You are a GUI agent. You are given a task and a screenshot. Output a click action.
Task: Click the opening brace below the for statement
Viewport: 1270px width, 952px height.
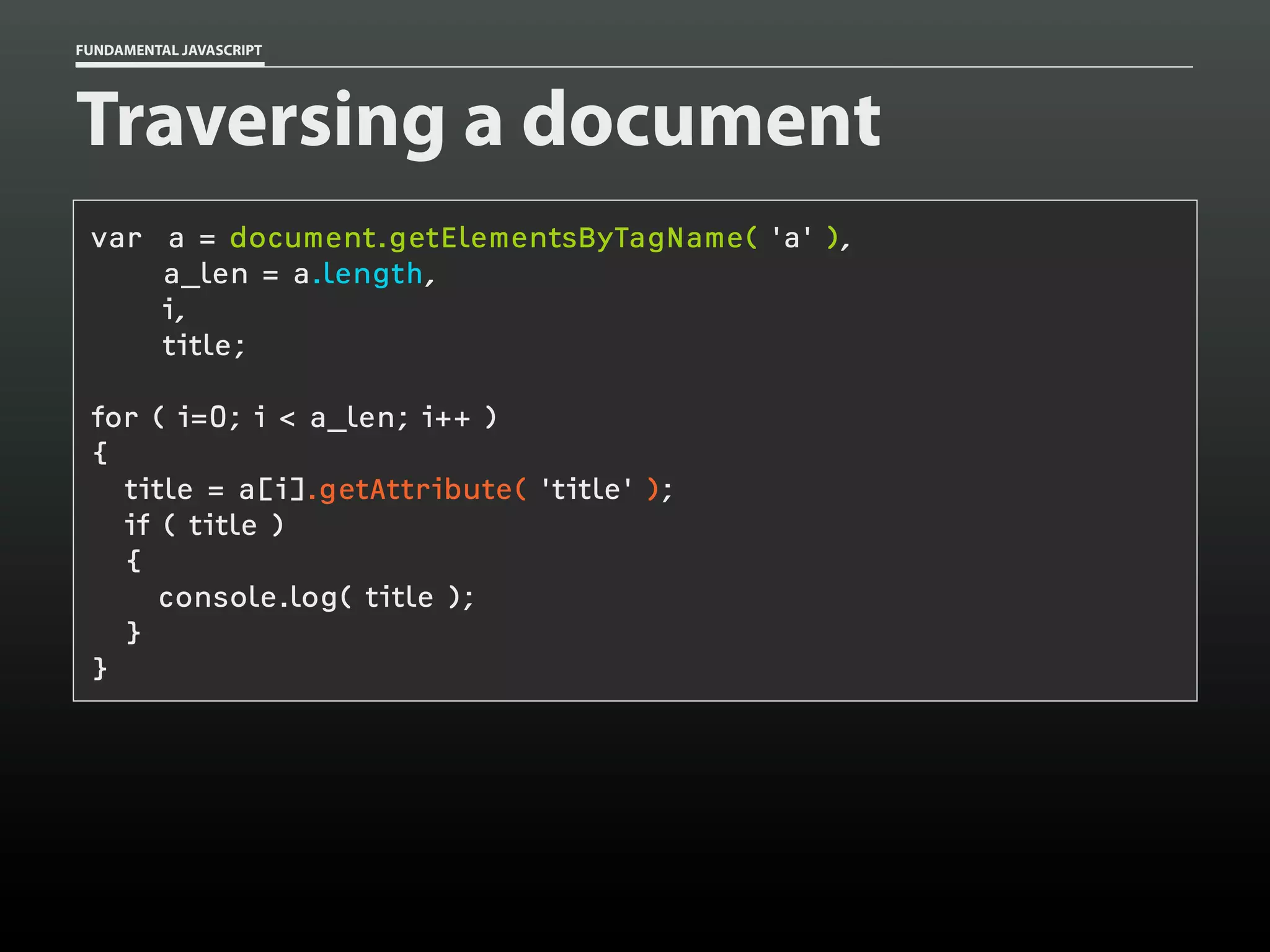tap(100, 453)
